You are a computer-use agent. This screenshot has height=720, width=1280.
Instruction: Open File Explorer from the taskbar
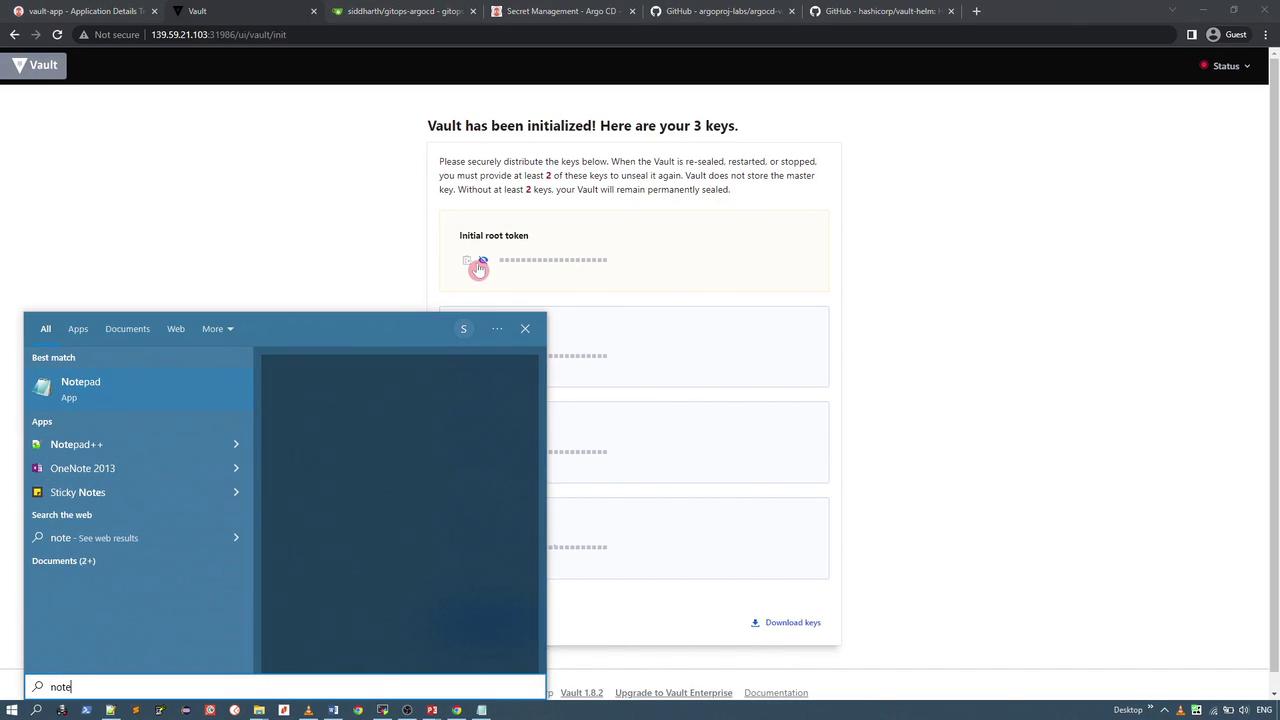click(259, 710)
